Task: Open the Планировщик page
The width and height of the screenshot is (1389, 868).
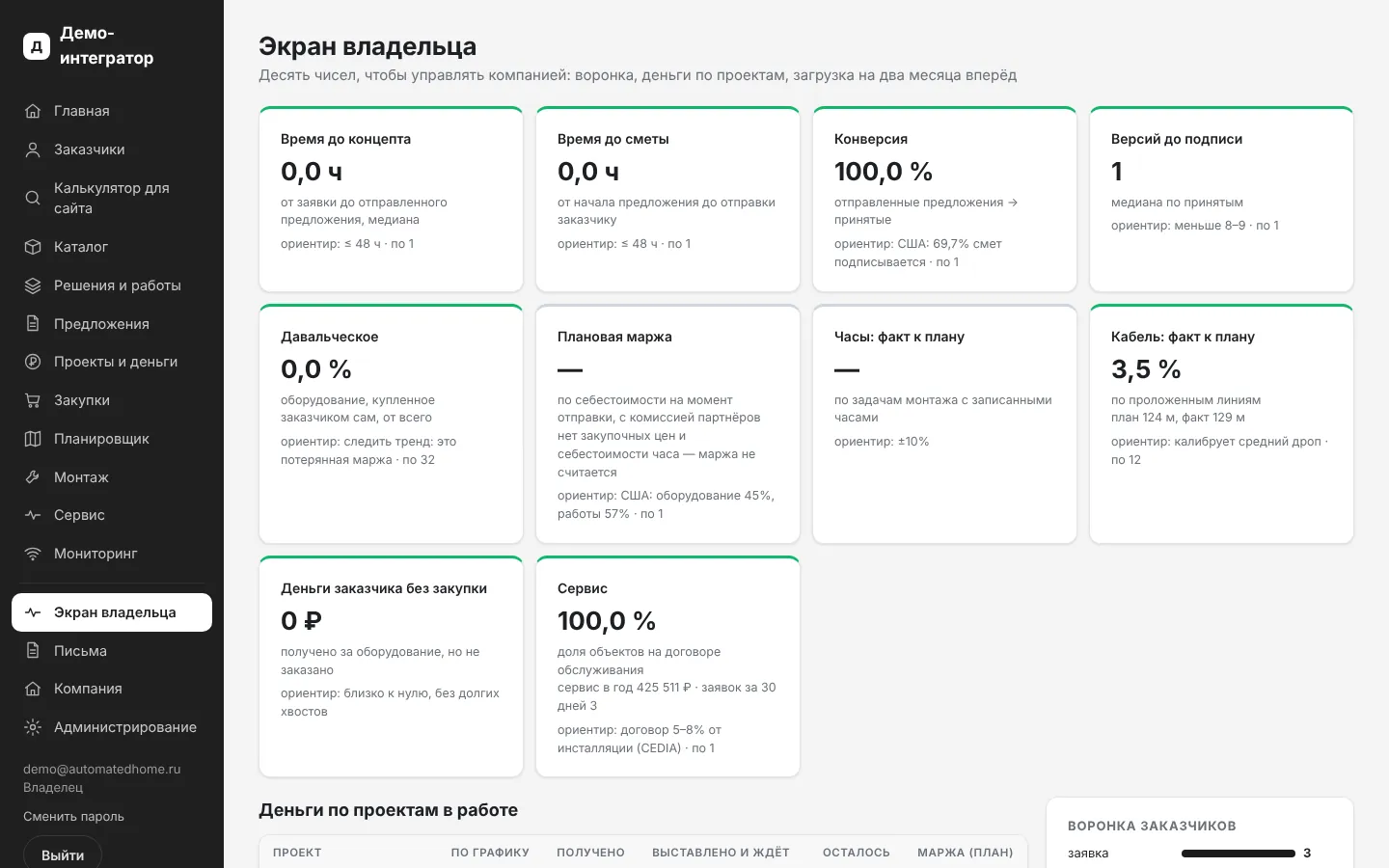Action: point(112,439)
